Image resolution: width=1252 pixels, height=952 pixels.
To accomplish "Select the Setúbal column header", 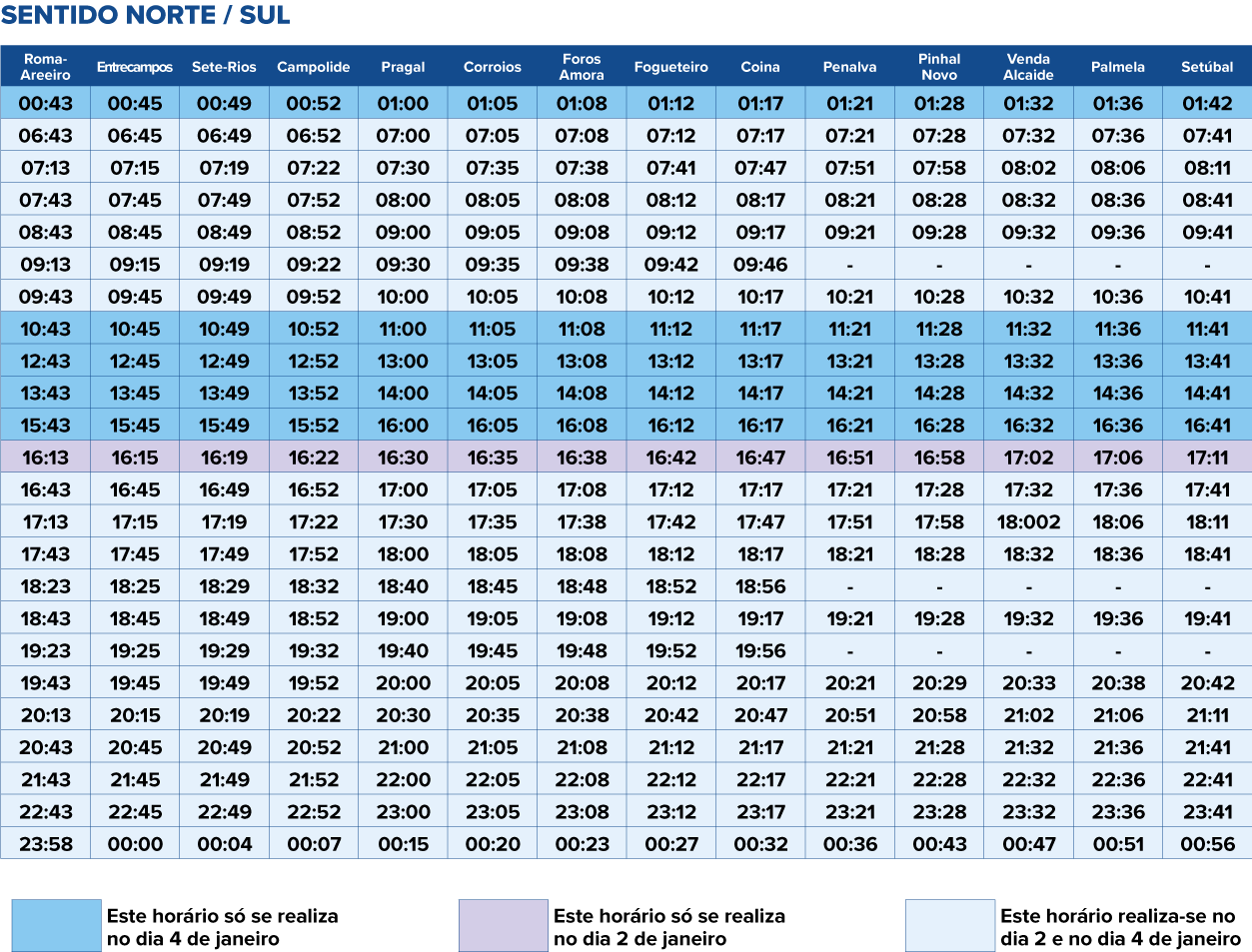I will (1207, 67).
